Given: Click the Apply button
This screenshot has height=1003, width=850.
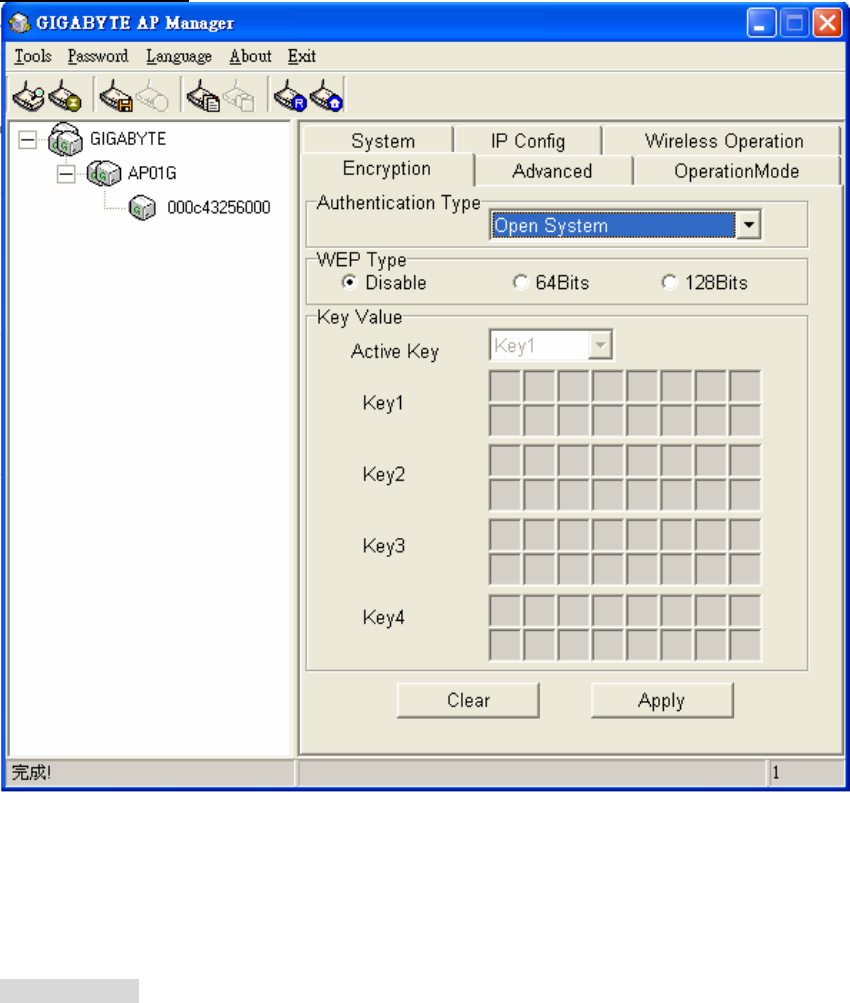Looking at the screenshot, I should click(662, 700).
